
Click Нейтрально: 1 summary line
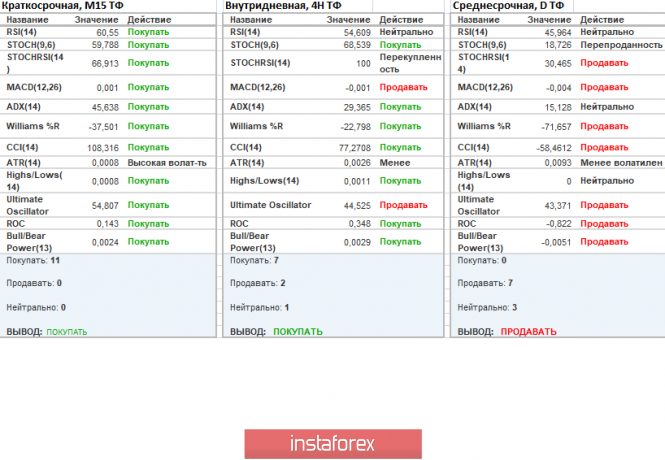(x=259, y=308)
